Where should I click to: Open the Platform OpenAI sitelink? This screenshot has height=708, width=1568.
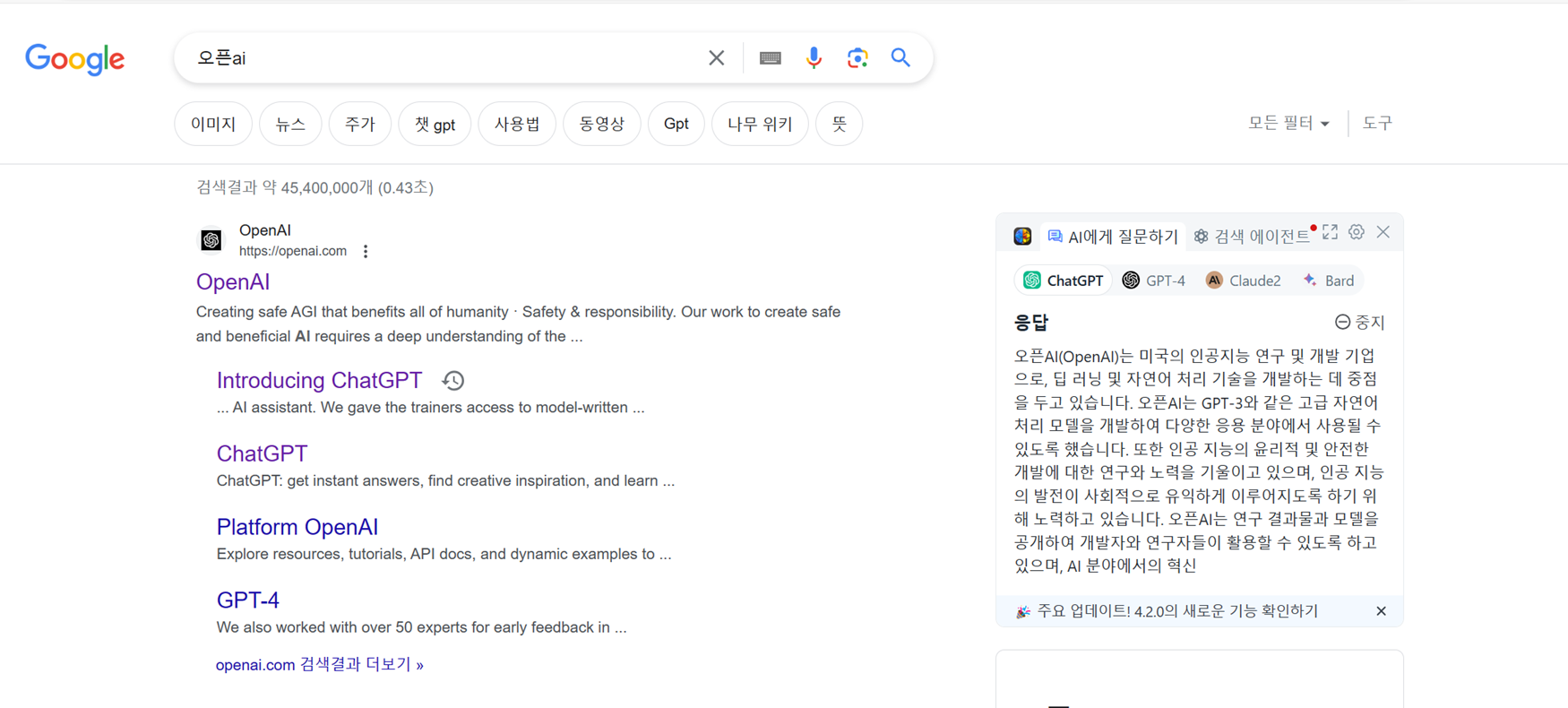(x=297, y=527)
